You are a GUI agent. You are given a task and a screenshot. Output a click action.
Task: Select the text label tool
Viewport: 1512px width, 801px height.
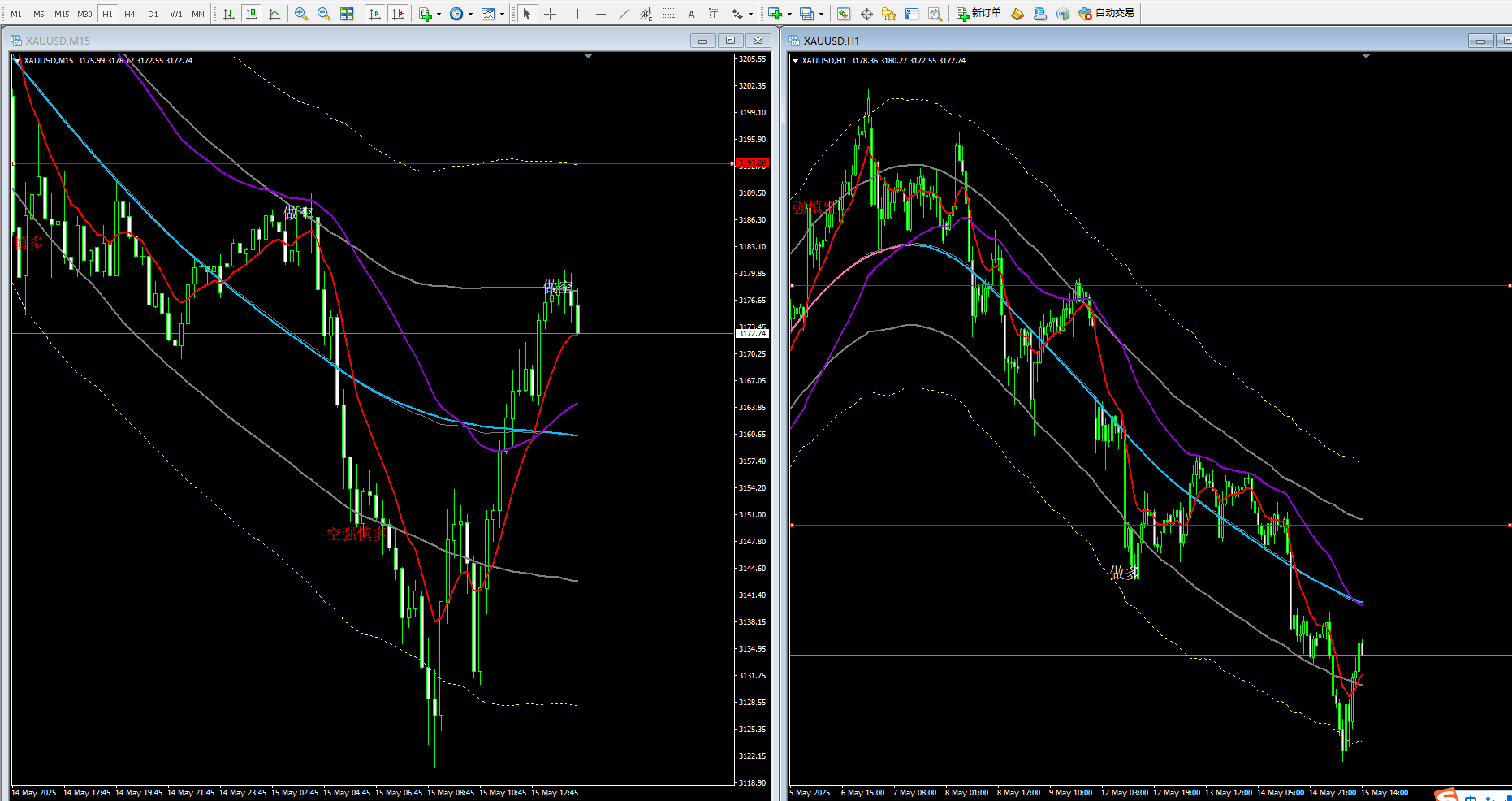coord(714,14)
